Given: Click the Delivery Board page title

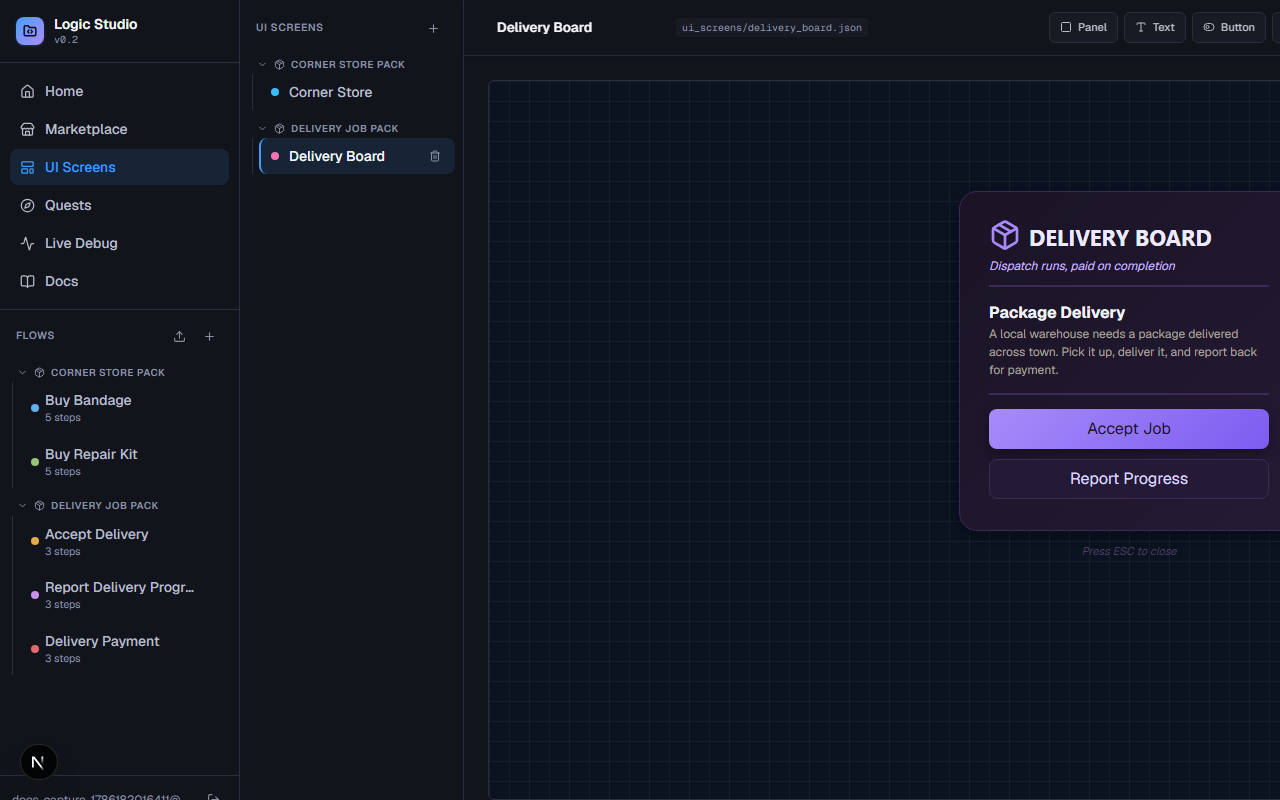Looking at the screenshot, I should [544, 27].
